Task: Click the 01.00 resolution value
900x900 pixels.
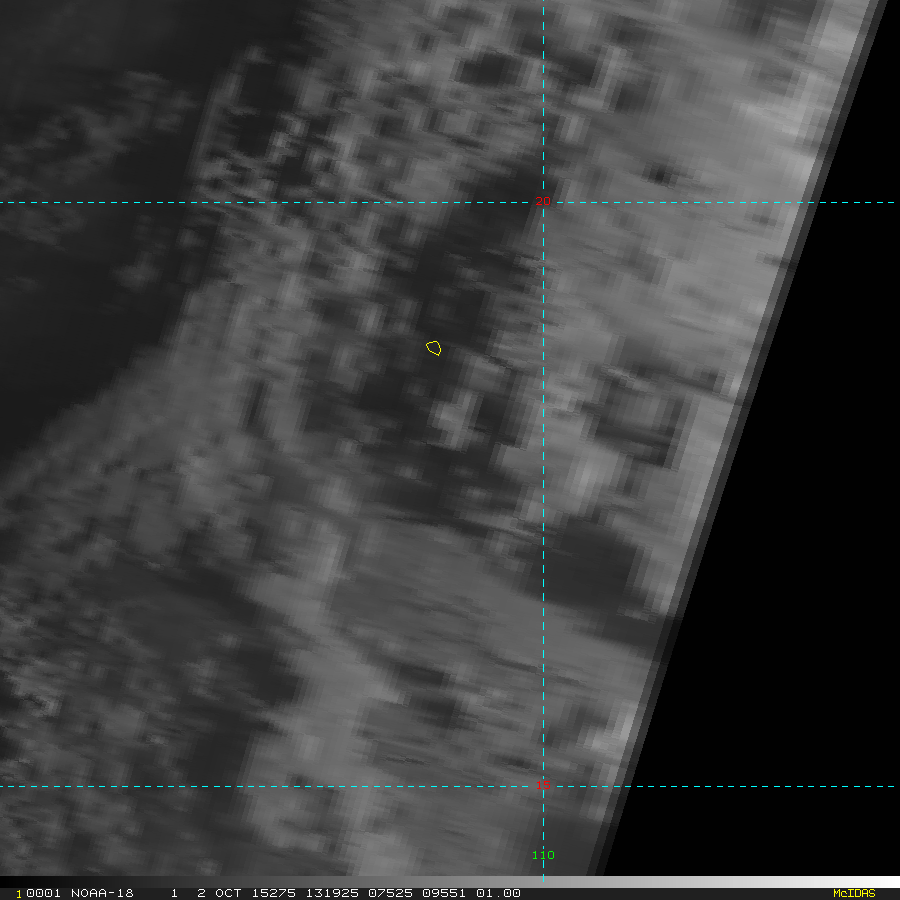Action: (x=497, y=893)
